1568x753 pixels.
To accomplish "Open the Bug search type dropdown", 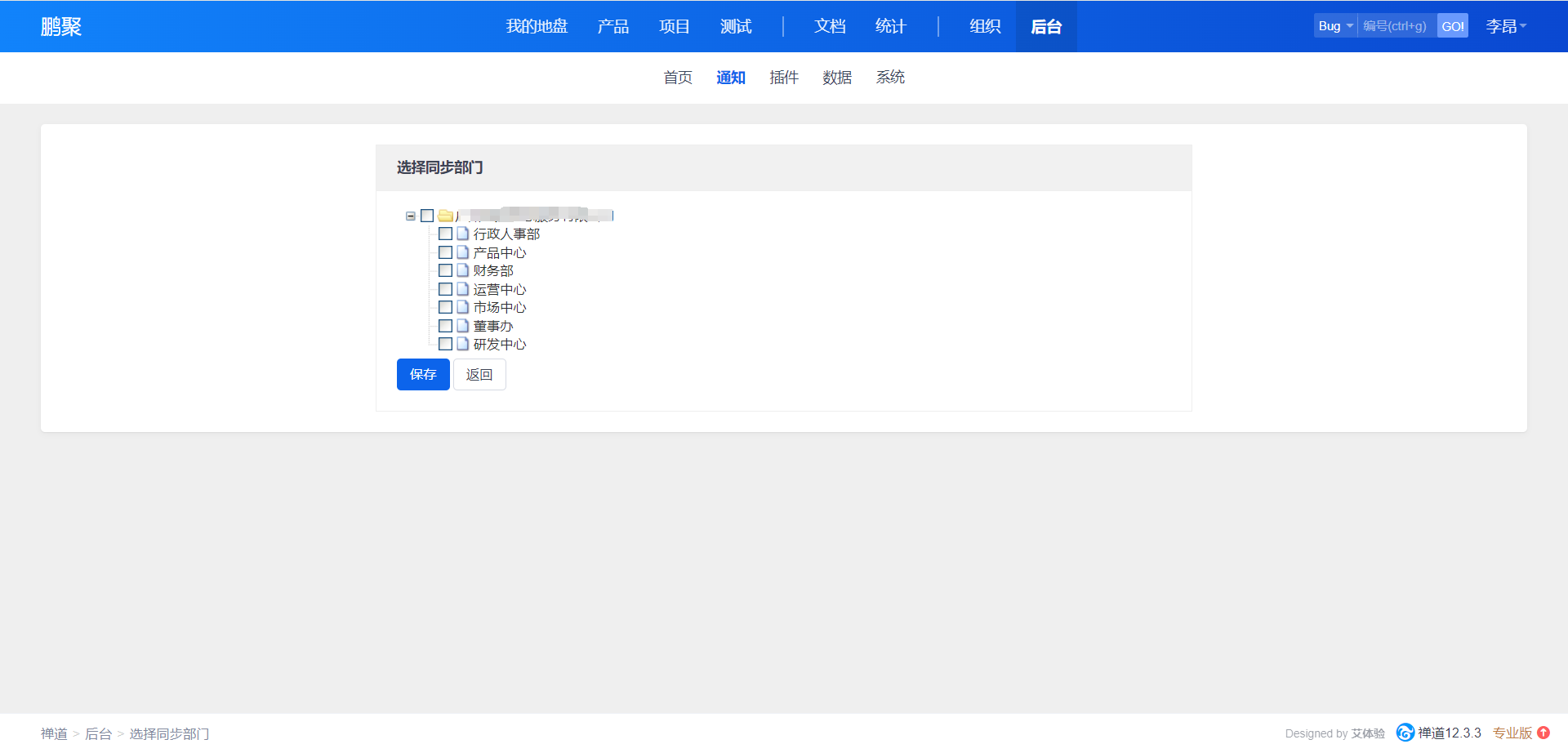I will (1335, 26).
